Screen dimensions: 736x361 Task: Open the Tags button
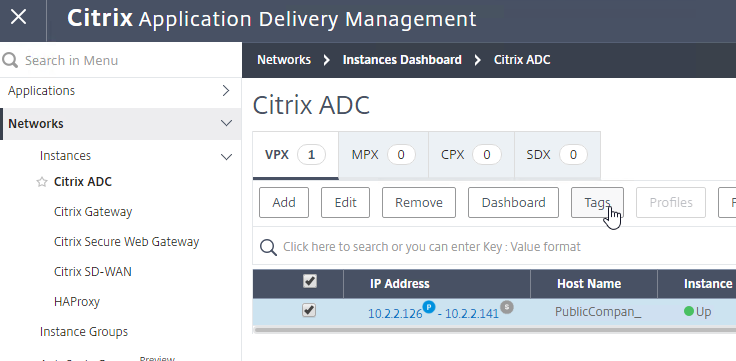pos(597,202)
